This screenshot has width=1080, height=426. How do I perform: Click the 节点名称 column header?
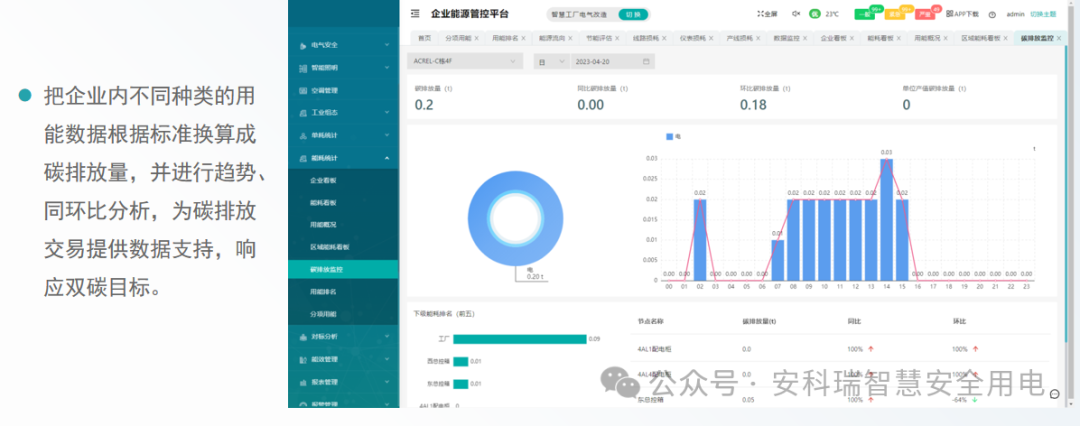[650, 321]
